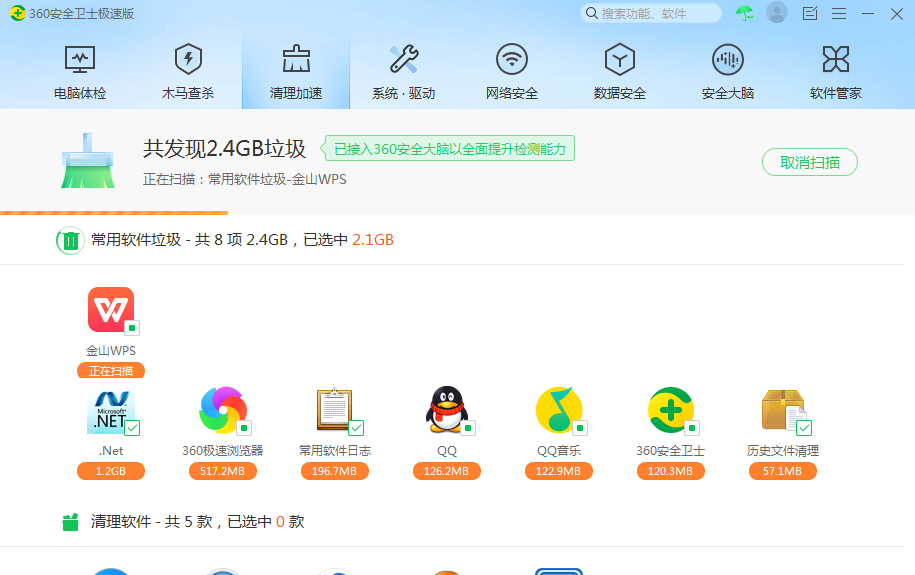Click the 120.3MB size badge
The image size is (915, 575).
coord(670,471)
